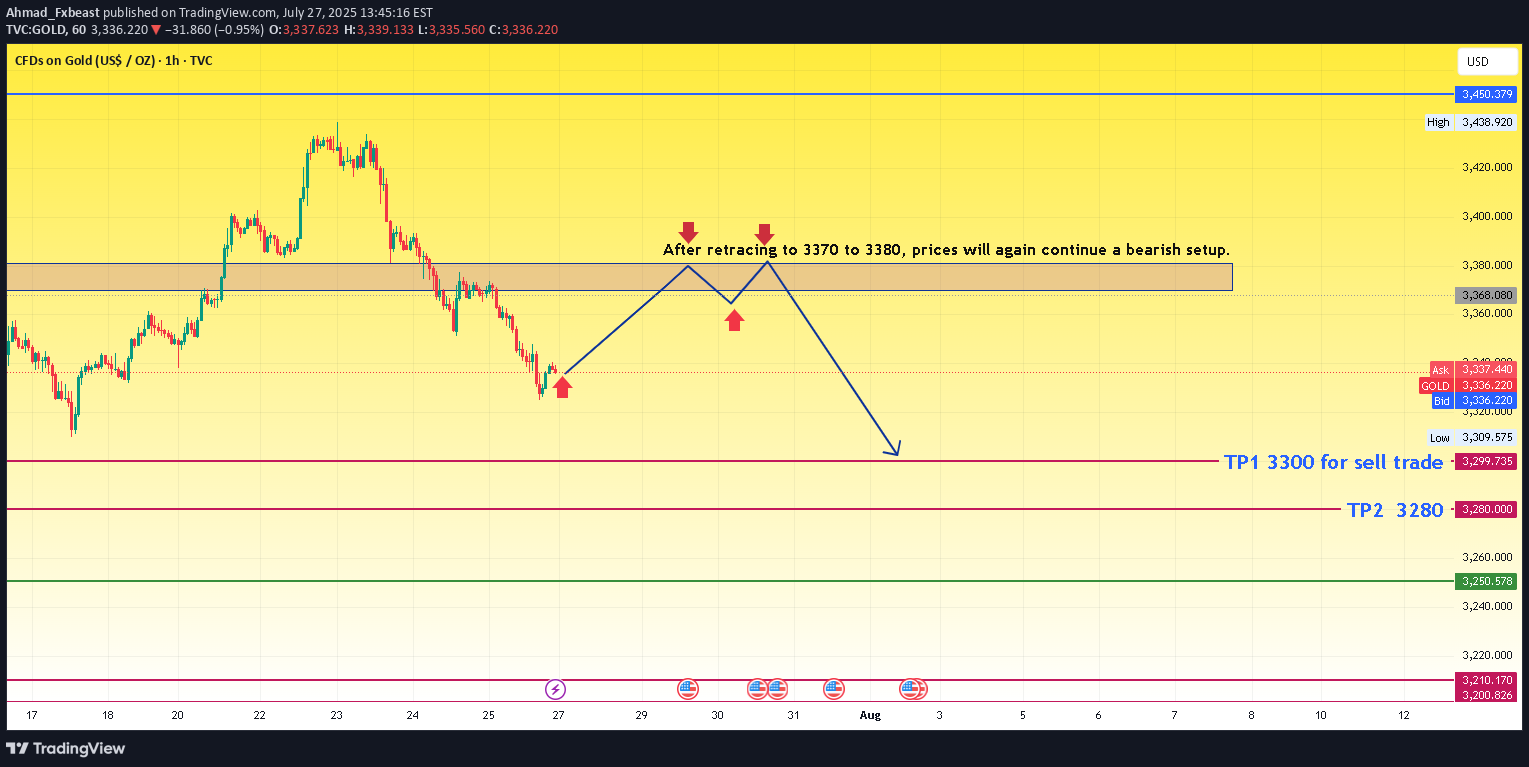Click the TradingView logo
This screenshot has width=1529, height=767.
66,748
